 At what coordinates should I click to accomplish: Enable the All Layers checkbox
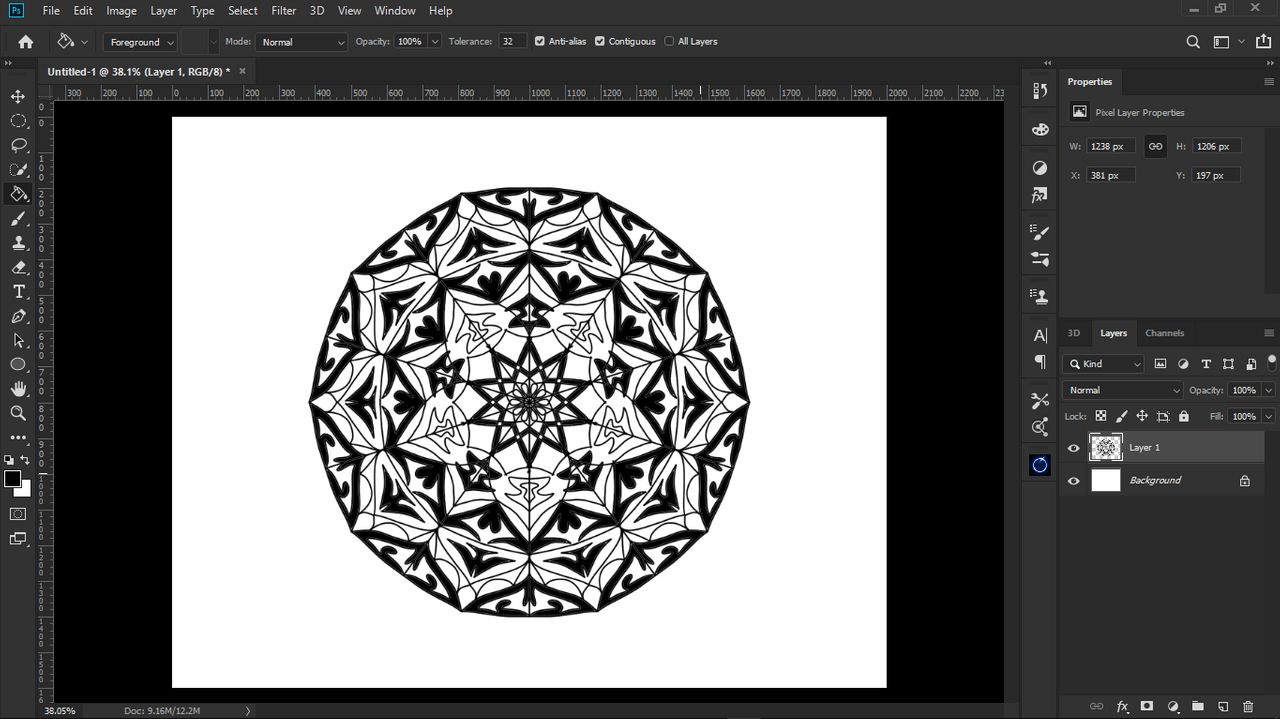pos(669,42)
